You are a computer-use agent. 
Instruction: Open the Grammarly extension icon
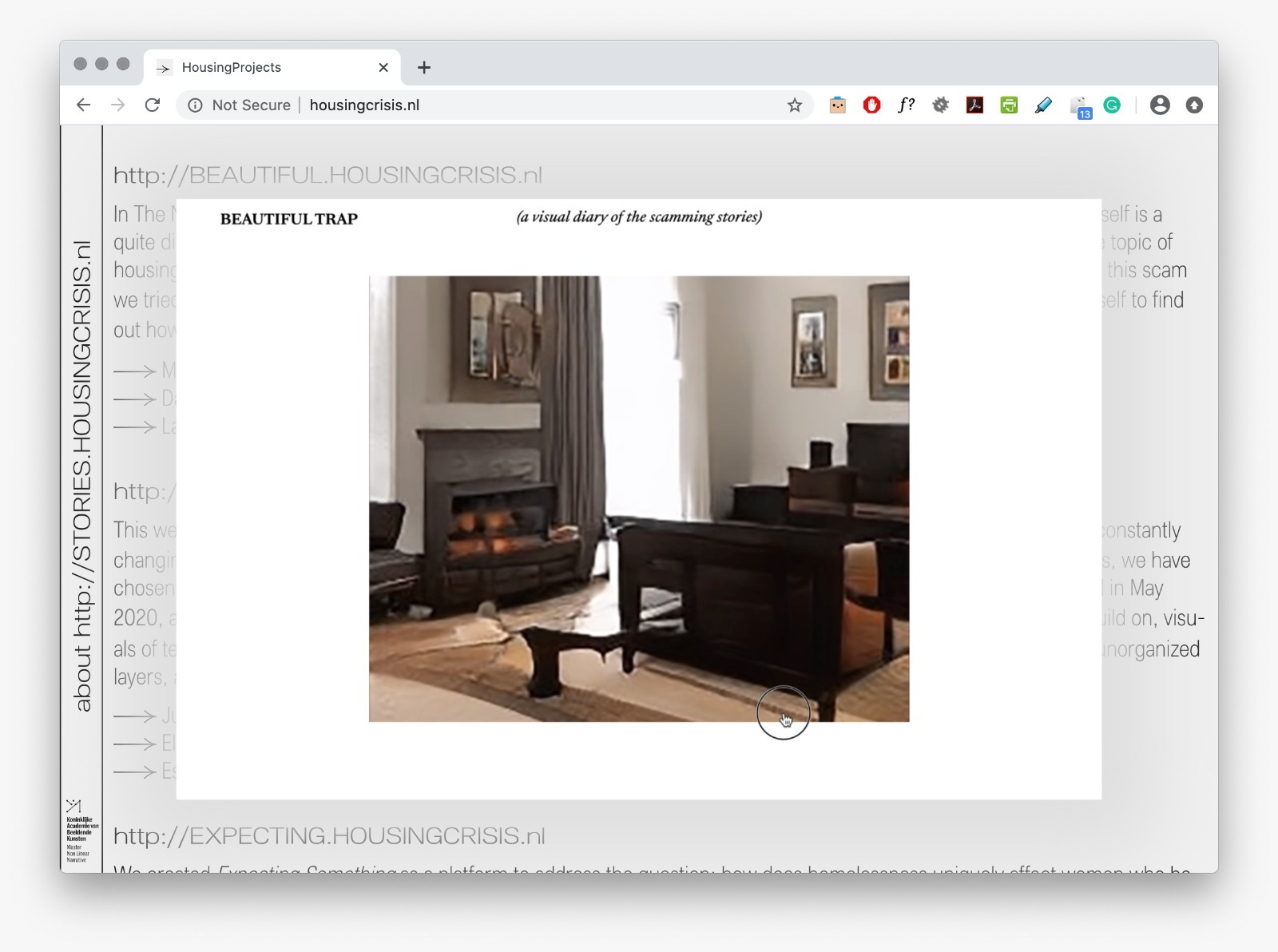pos(1112,105)
